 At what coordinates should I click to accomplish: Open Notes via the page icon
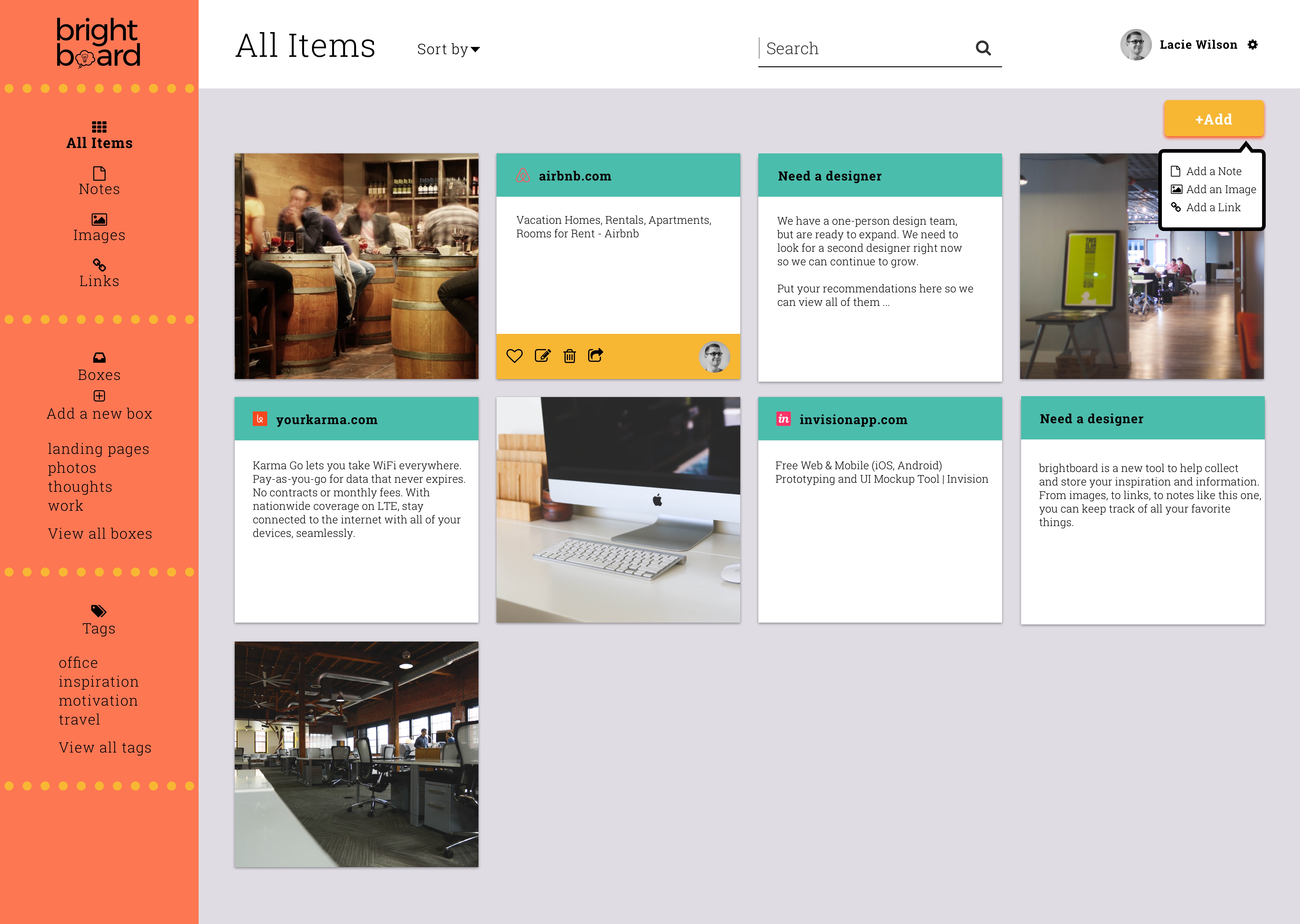coord(99,173)
